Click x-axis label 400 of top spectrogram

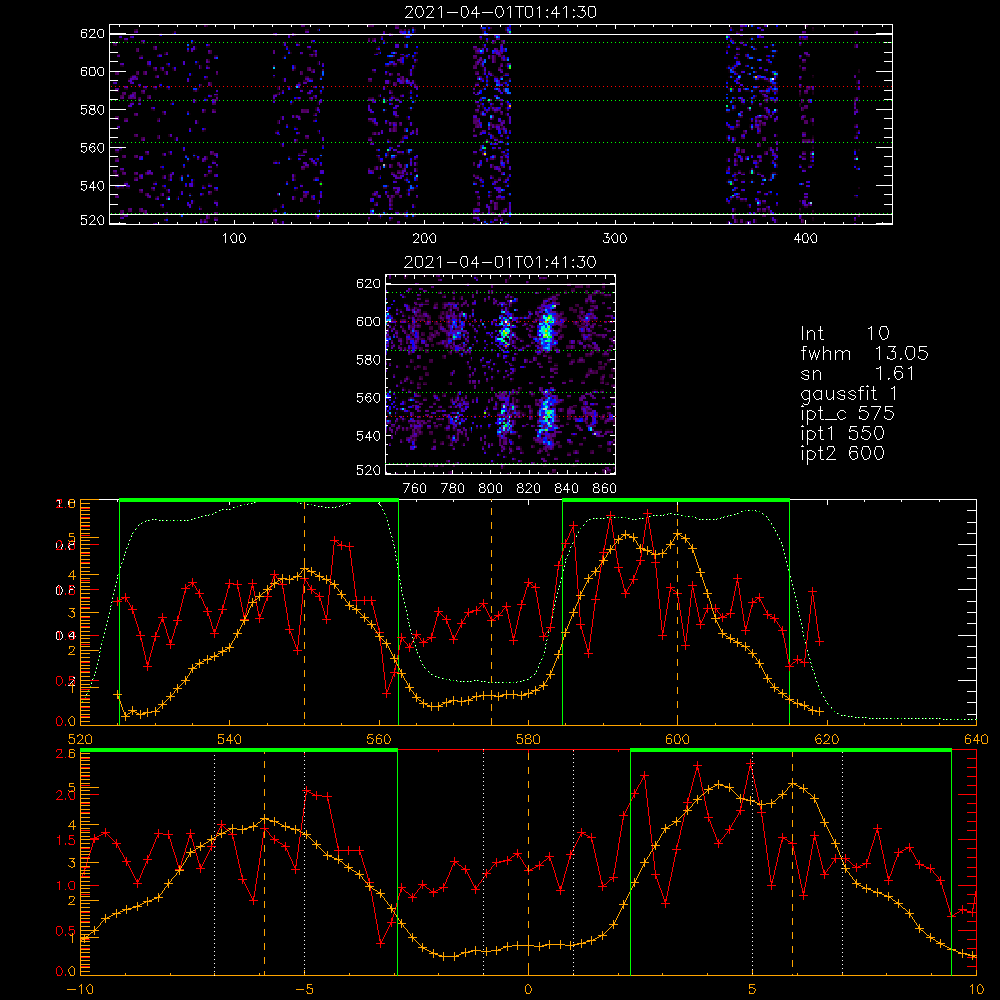(805, 239)
